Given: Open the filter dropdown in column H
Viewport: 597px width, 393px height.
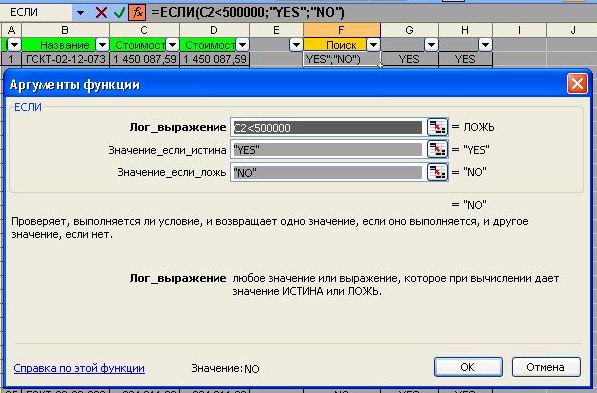Looking at the screenshot, I should coord(485,45).
